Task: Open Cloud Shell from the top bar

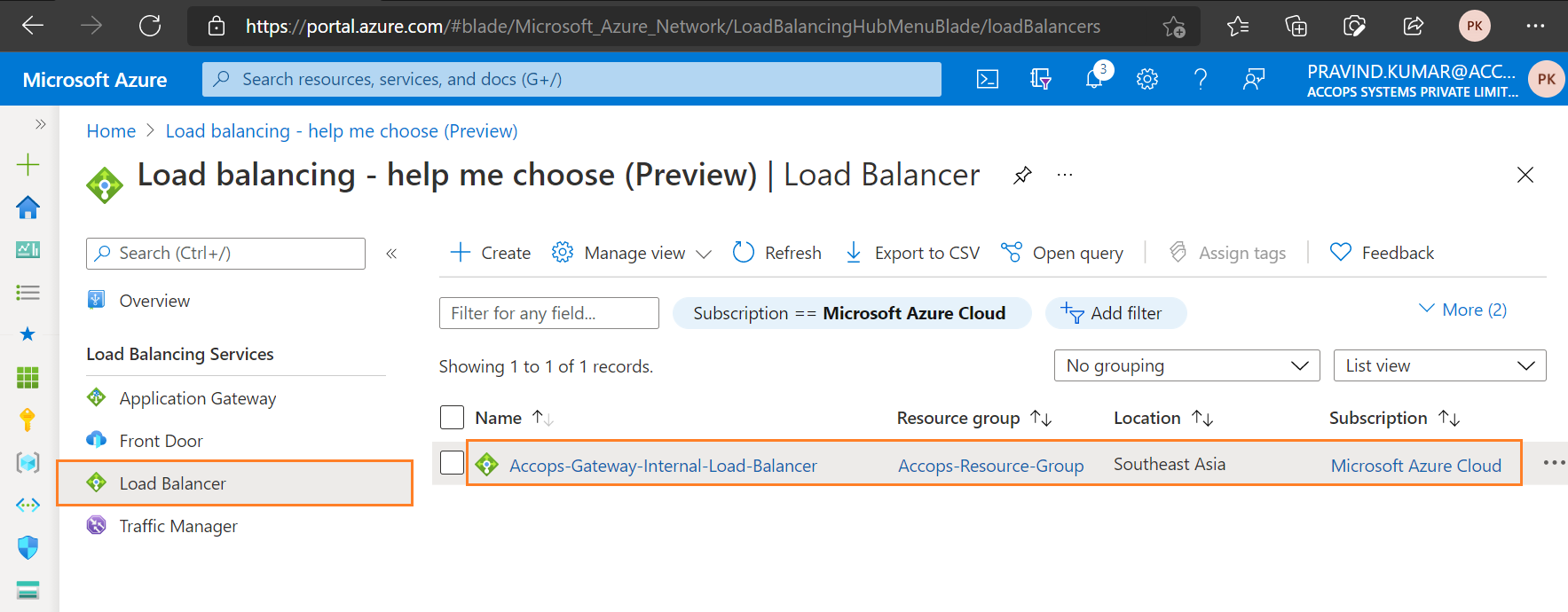Action: tap(988, 79)
